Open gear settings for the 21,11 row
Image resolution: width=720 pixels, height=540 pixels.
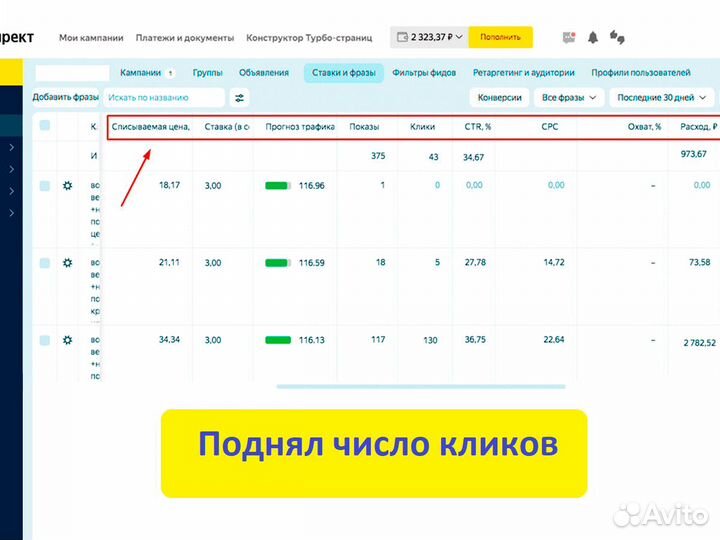pos(68,263)
